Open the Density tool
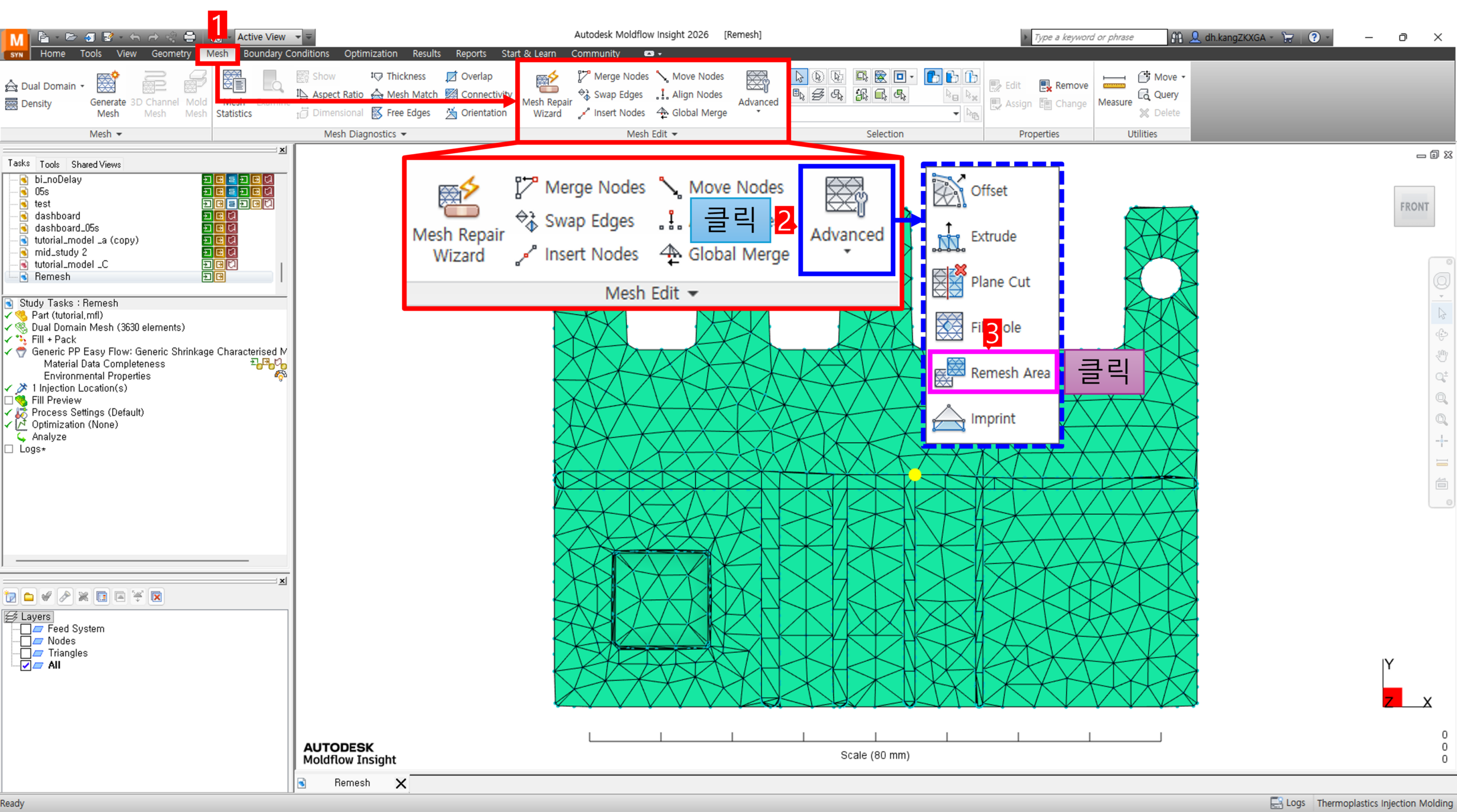The width and height of the screenshot is (1457, 812). click(28, 104)
